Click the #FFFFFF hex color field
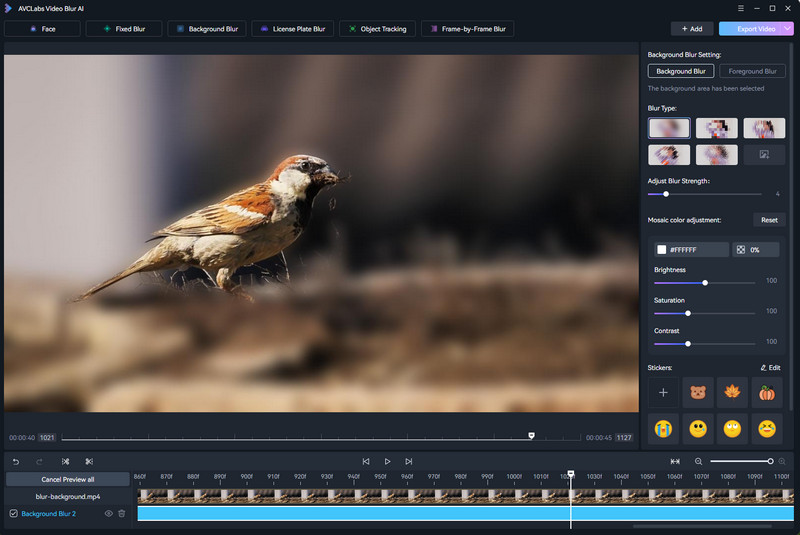Screen dimensions: 800x535 tap(692, 249)
